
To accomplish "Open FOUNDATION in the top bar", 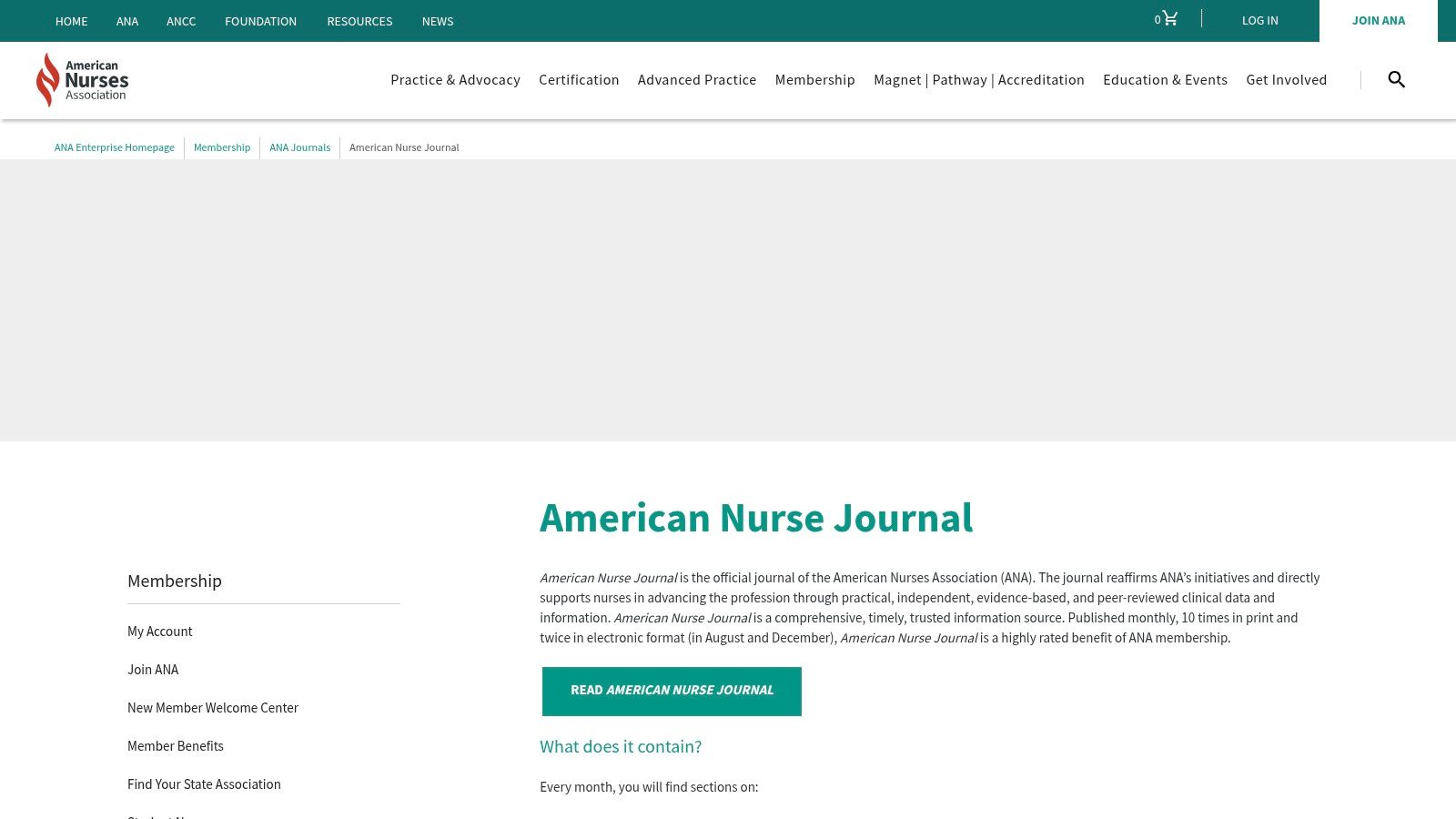I will 261,21.
